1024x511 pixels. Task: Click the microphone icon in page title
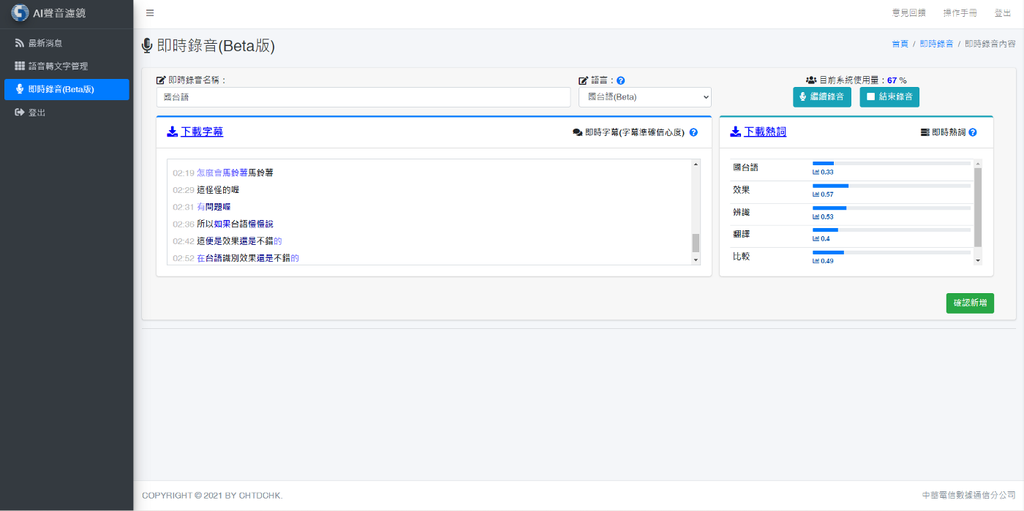click(x=148, y=46)
